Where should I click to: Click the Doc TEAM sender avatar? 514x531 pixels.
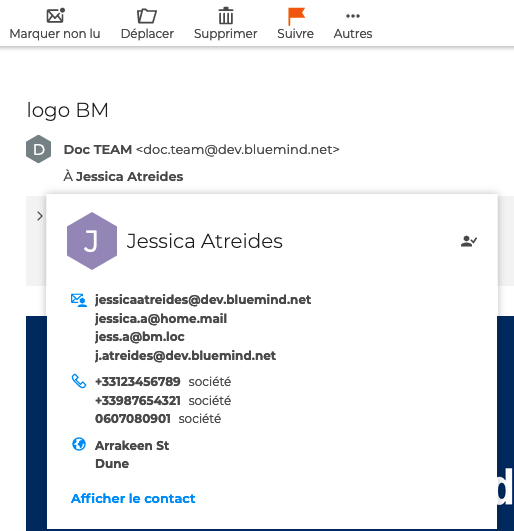click(39, 149)
